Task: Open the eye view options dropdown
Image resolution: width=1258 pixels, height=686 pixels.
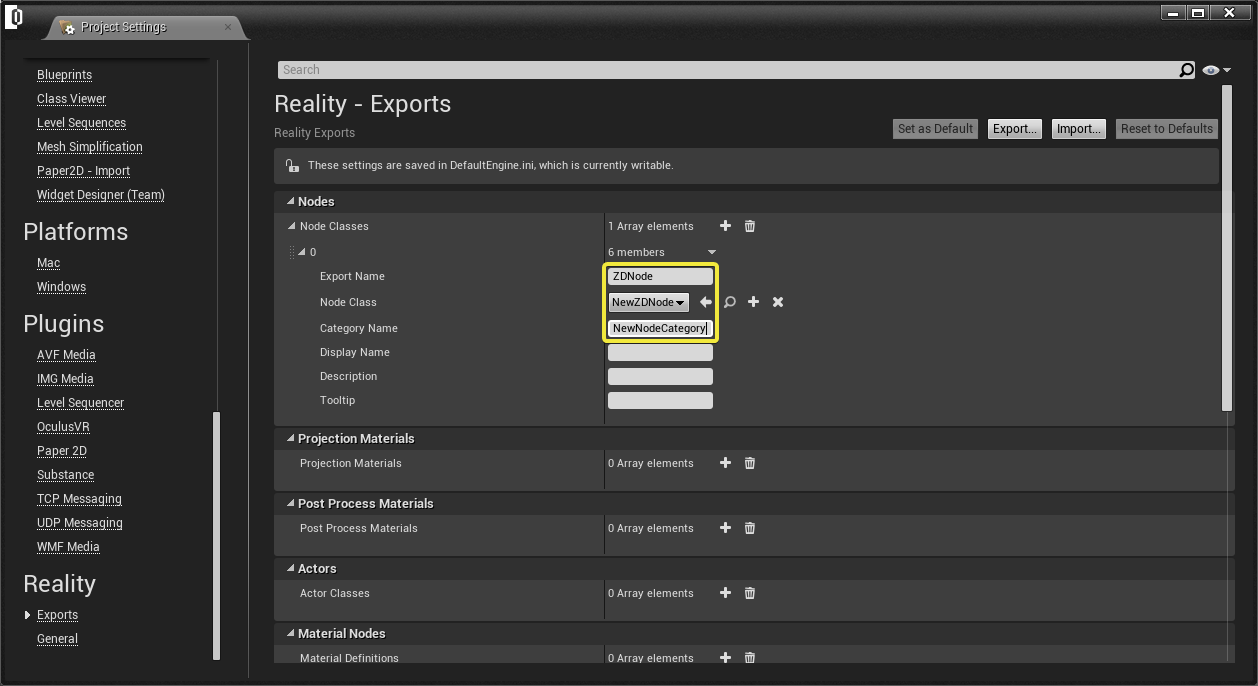Action: pos(1216,70)
